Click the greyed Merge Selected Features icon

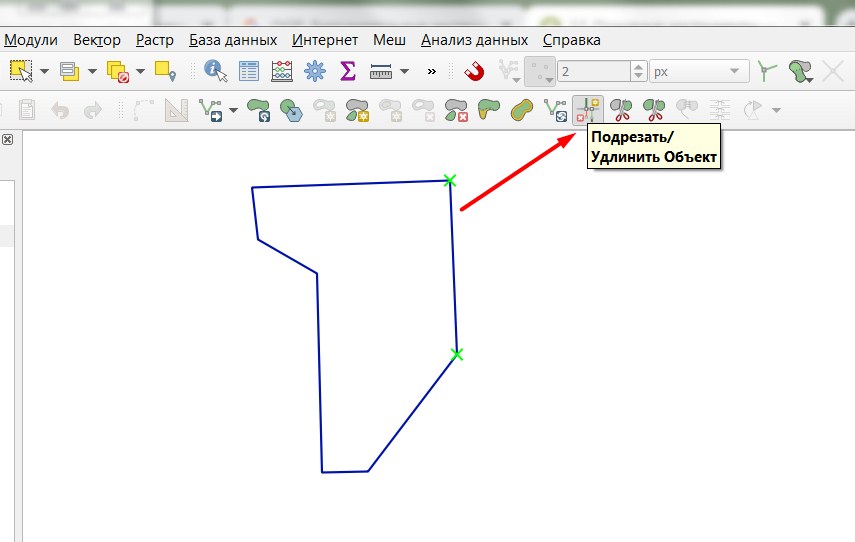[687, 110]
